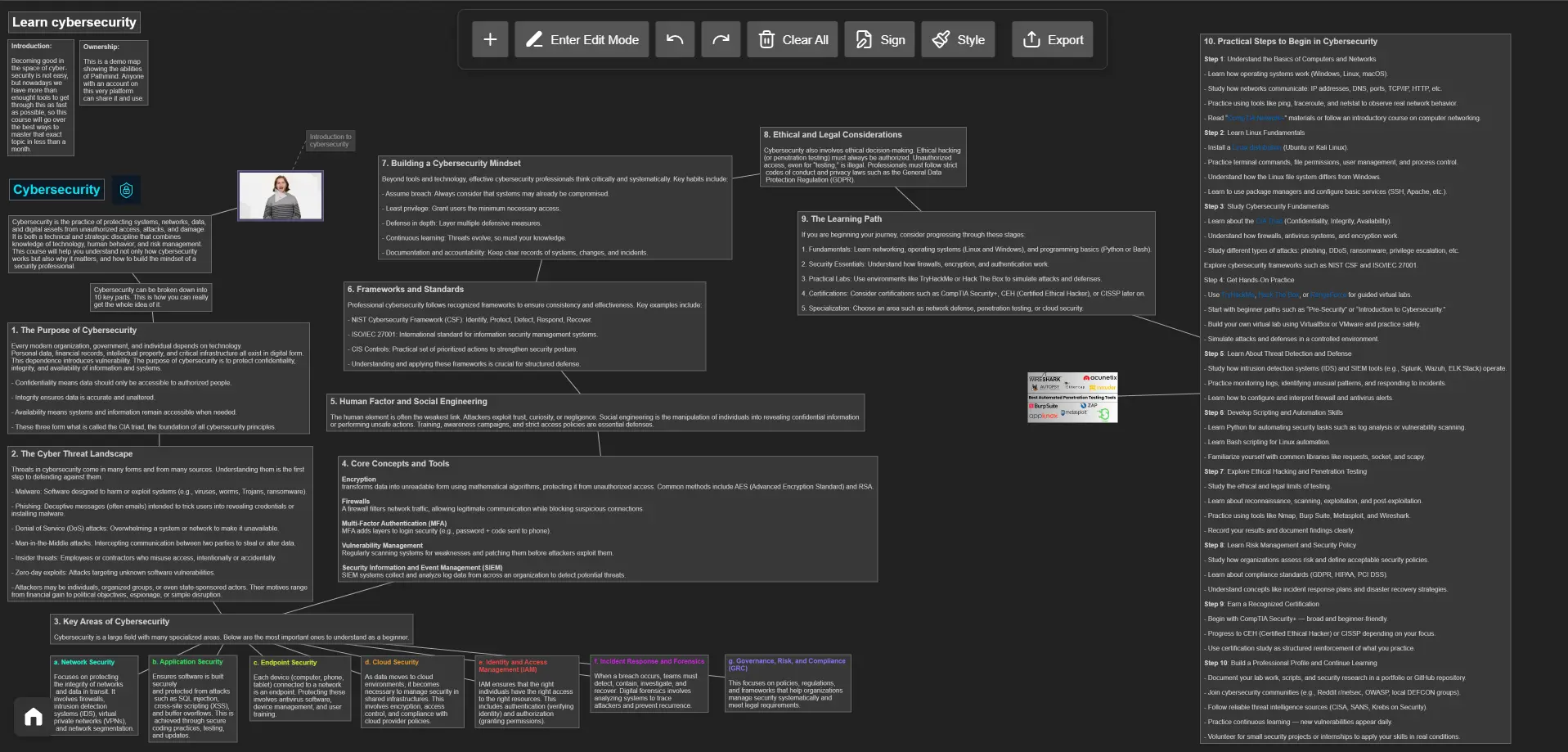Viewport: 1568px width, 752px height.
Task: Open the Linux distribution link
Action: click(1256, 147)
